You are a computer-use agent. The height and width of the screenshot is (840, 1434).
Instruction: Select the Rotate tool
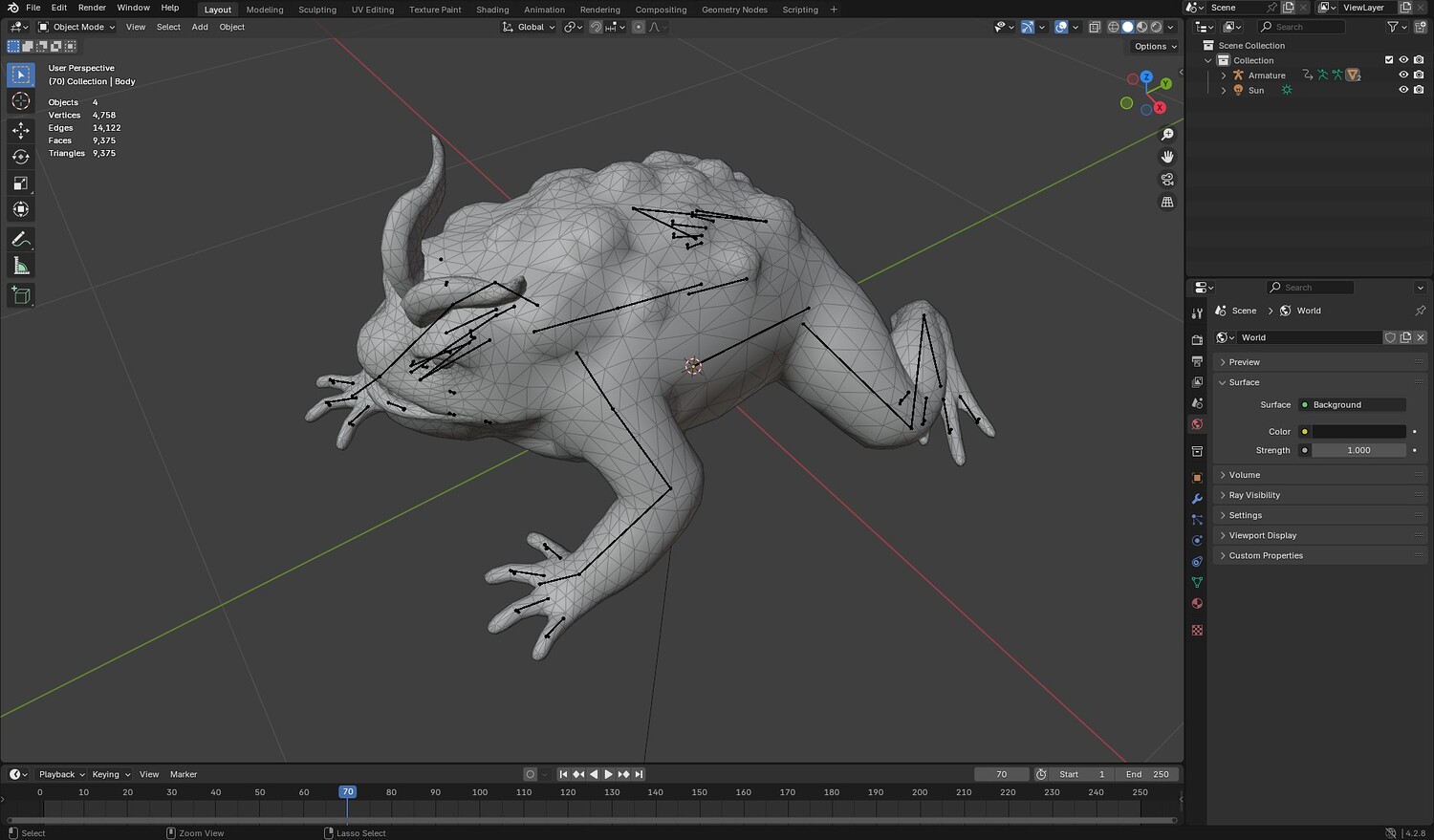tap(20, 157)
